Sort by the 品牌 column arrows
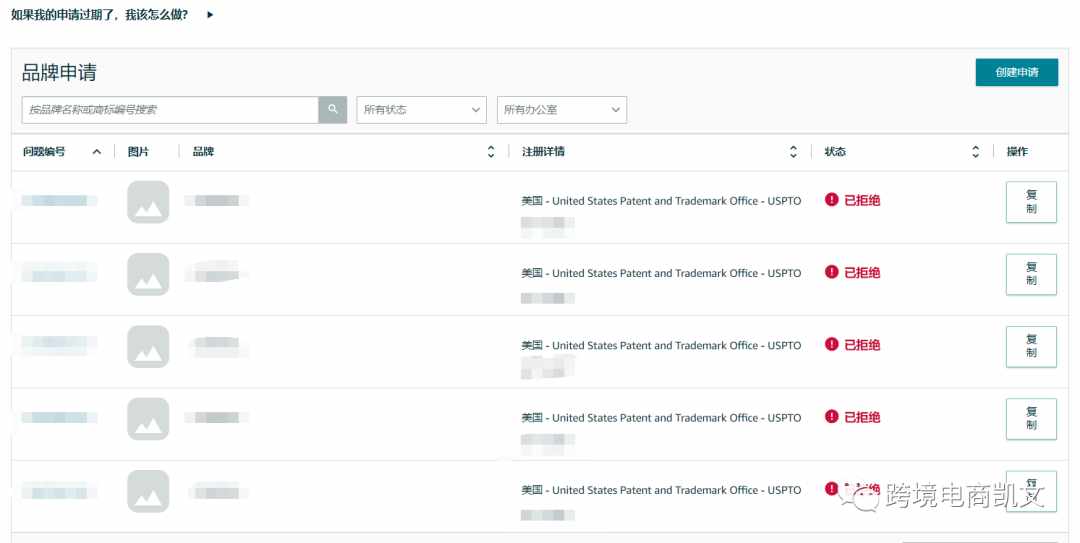 tap(490, 152)
